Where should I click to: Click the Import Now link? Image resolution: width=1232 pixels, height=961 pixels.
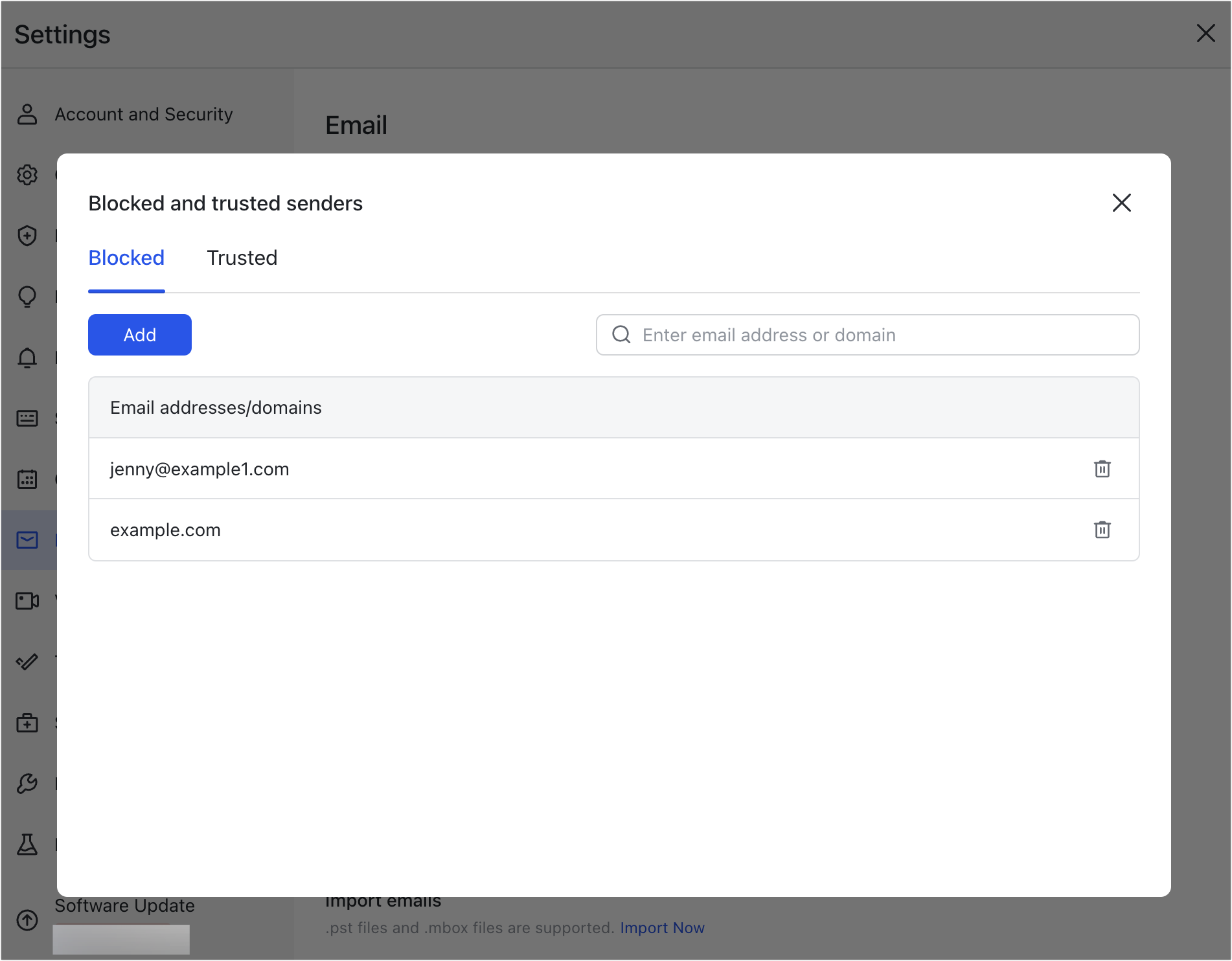pos(662,927)
